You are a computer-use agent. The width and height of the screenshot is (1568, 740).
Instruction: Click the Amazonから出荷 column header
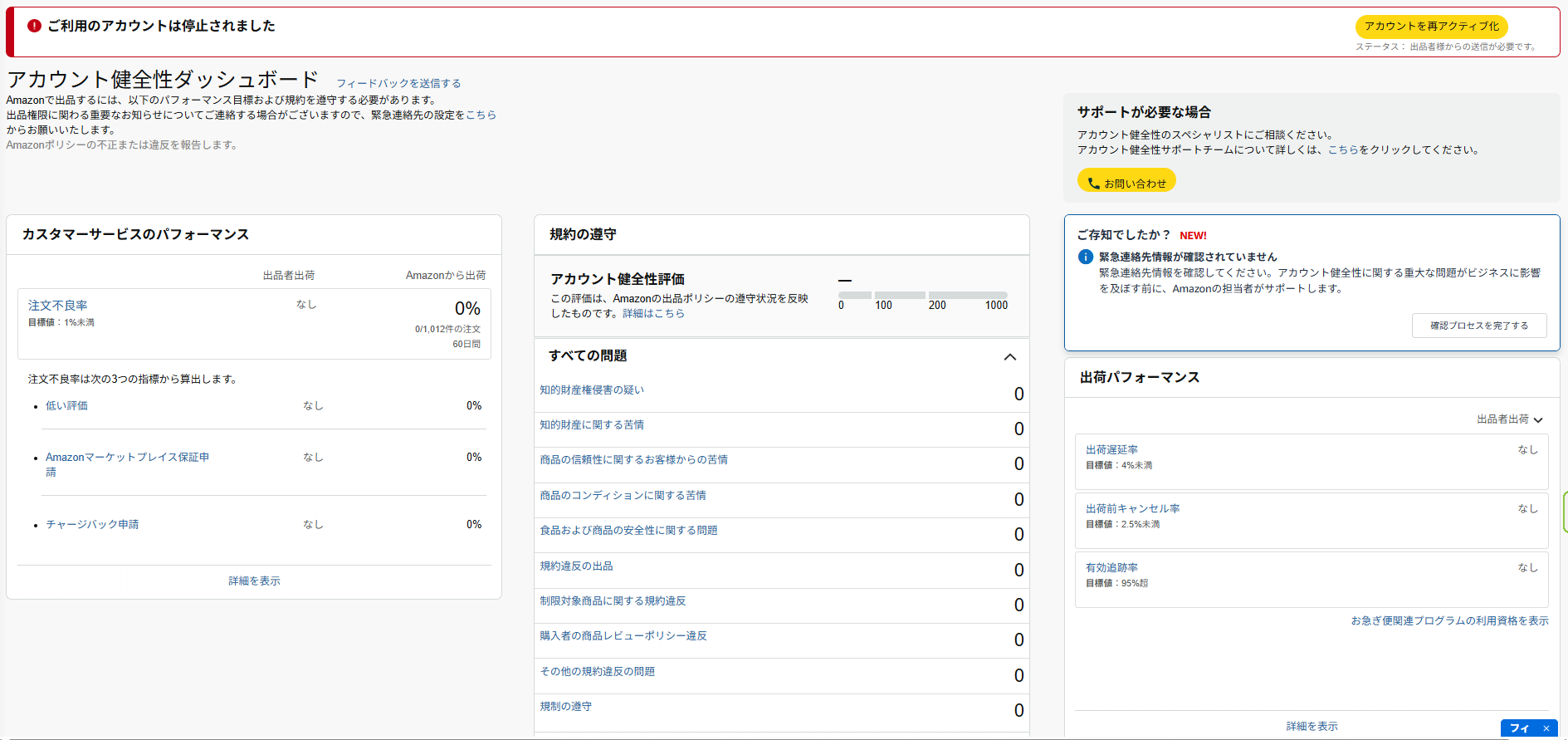446,275
